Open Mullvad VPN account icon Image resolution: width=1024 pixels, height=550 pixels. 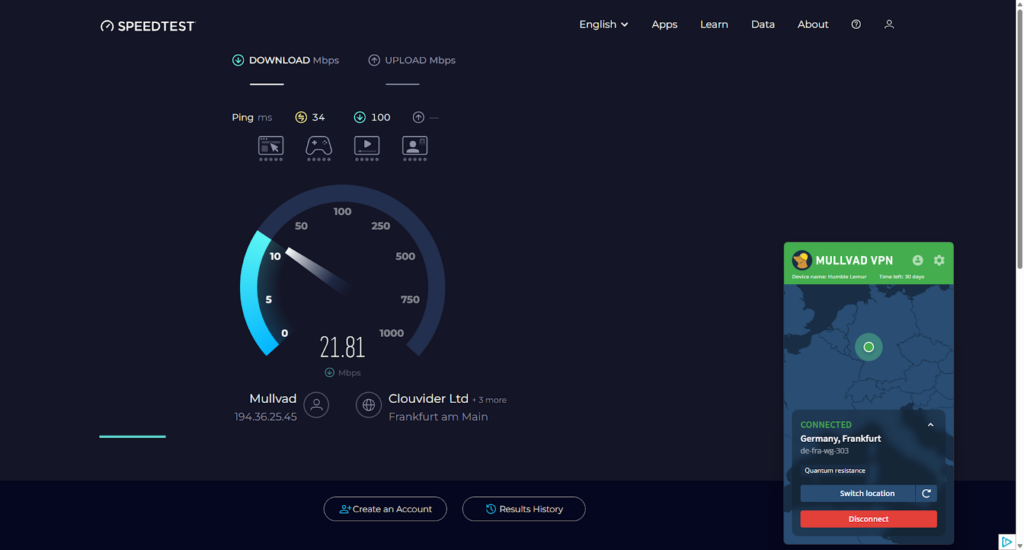918,260
